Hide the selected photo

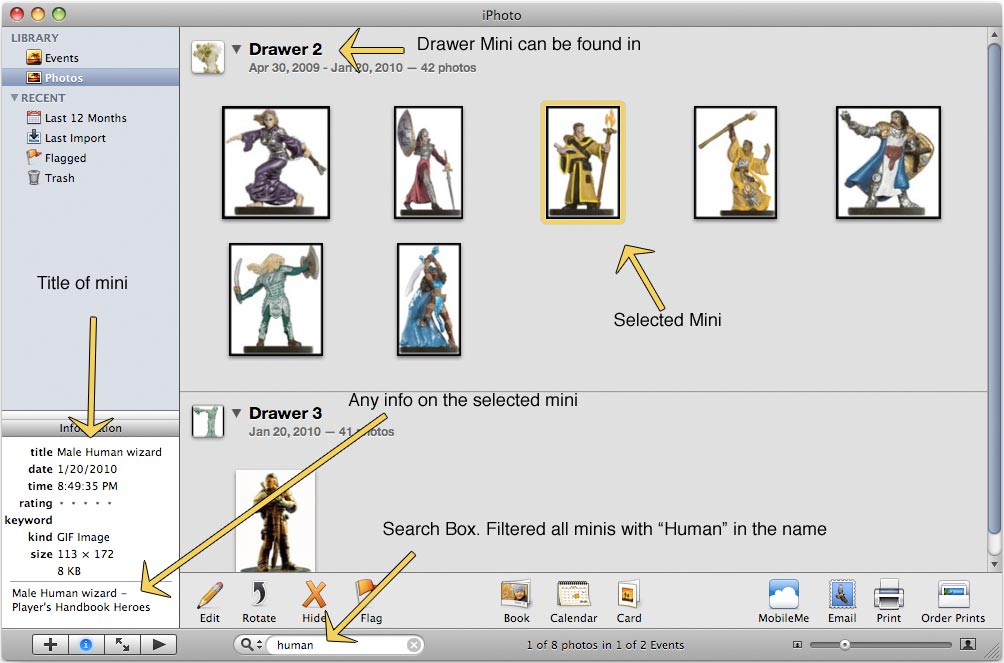tap(314, 602)
